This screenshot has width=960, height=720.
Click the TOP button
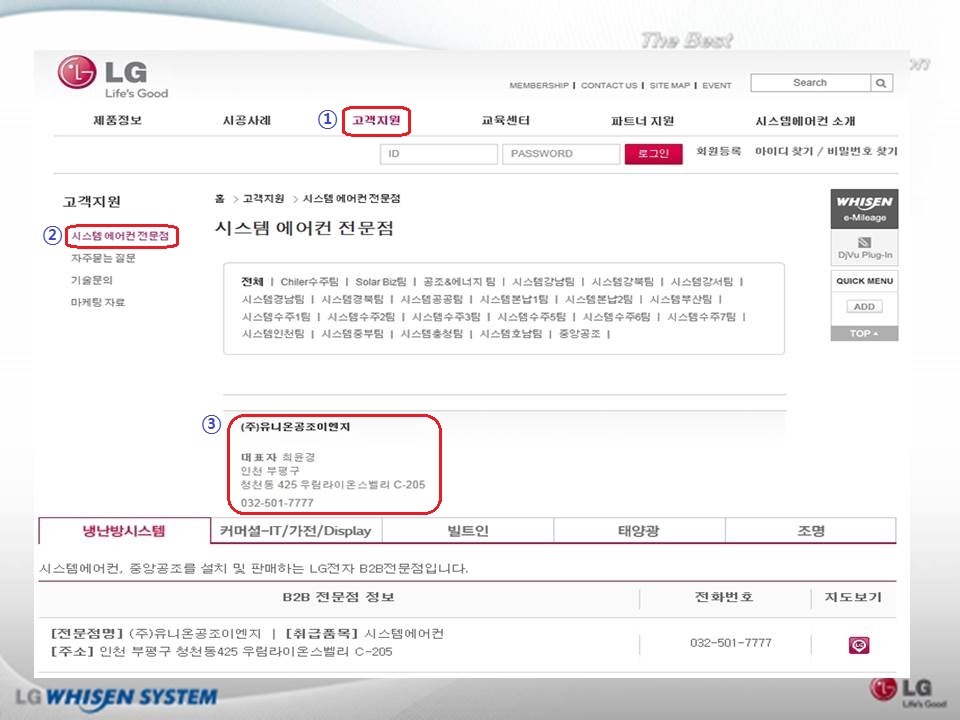coord(864,334)
